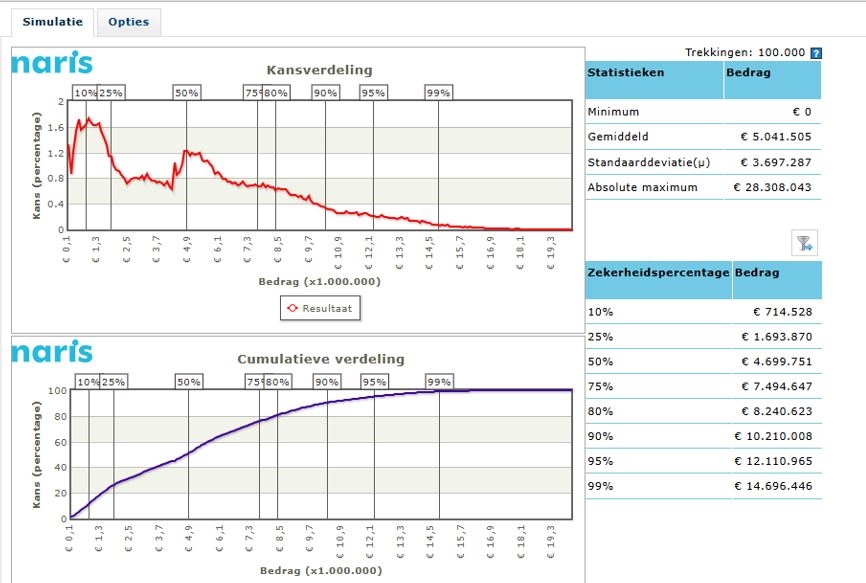Click the 95% marker on Cumulatieve verdeling chart
This screenshot has width=866, height=583.
click(374, 382)
